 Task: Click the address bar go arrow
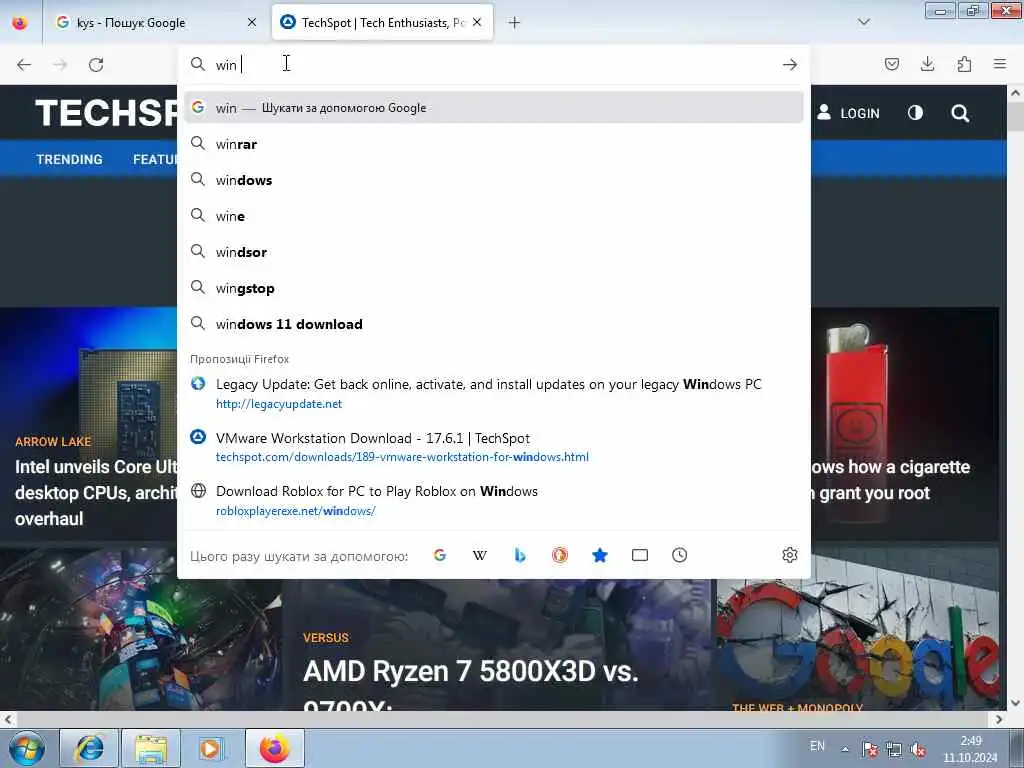pyautogui.click(x=790, y=64)
